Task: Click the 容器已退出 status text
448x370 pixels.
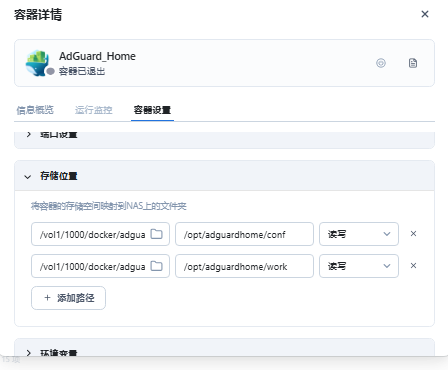Action: (82, 71)
